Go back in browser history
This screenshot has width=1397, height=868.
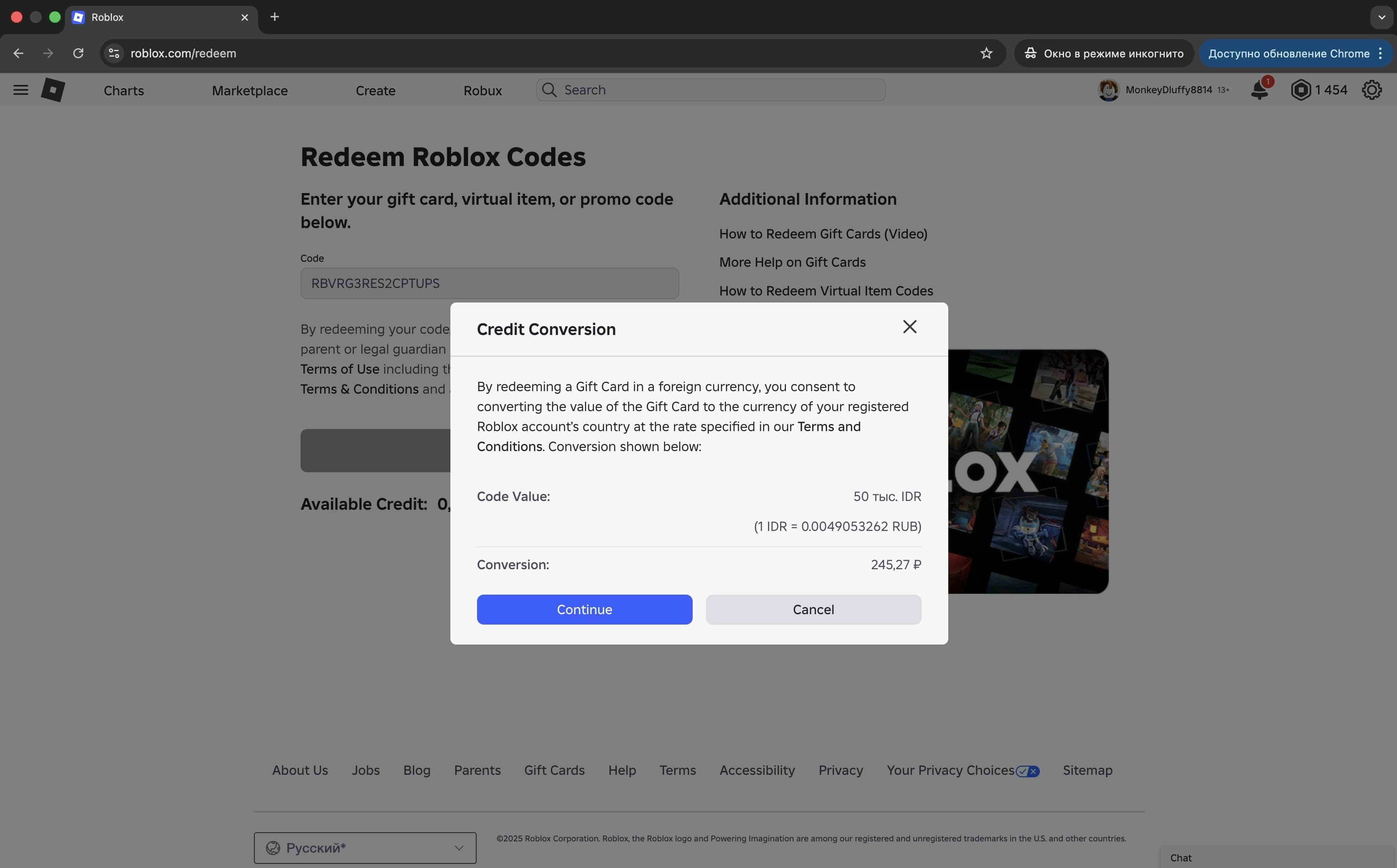(18, 53)
